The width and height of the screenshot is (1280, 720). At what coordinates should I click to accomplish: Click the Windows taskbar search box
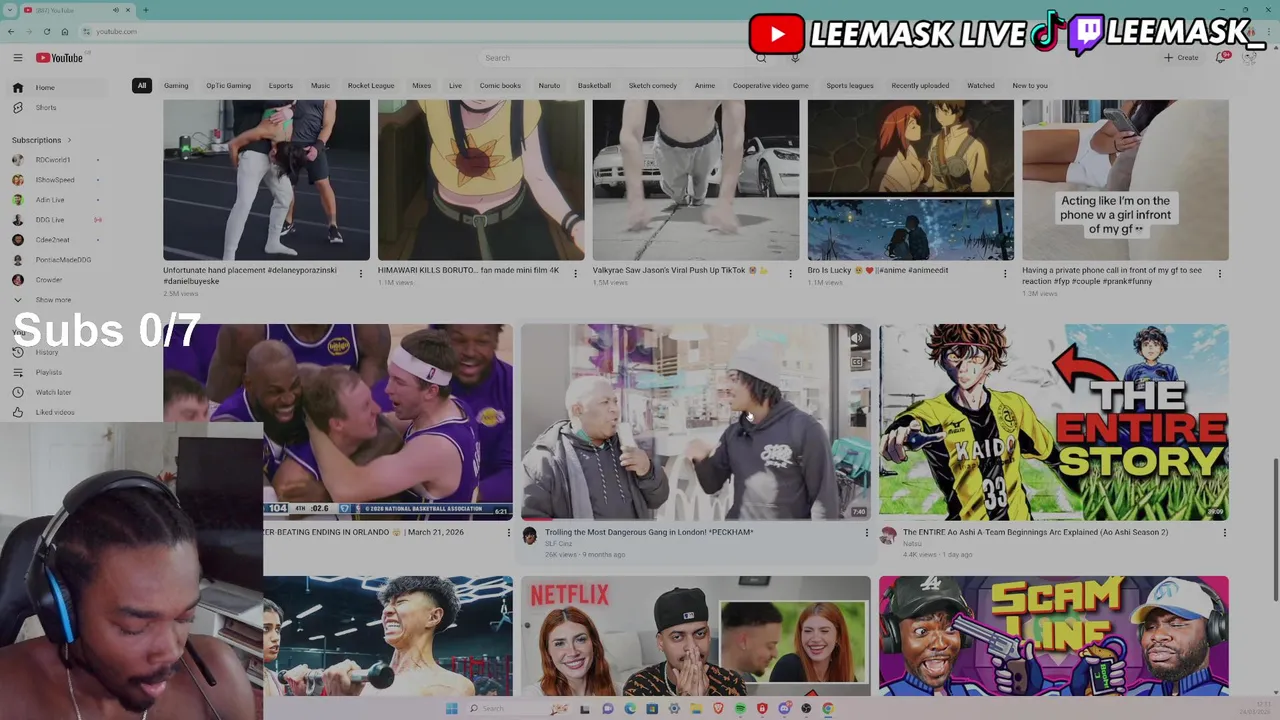point(520,709)
